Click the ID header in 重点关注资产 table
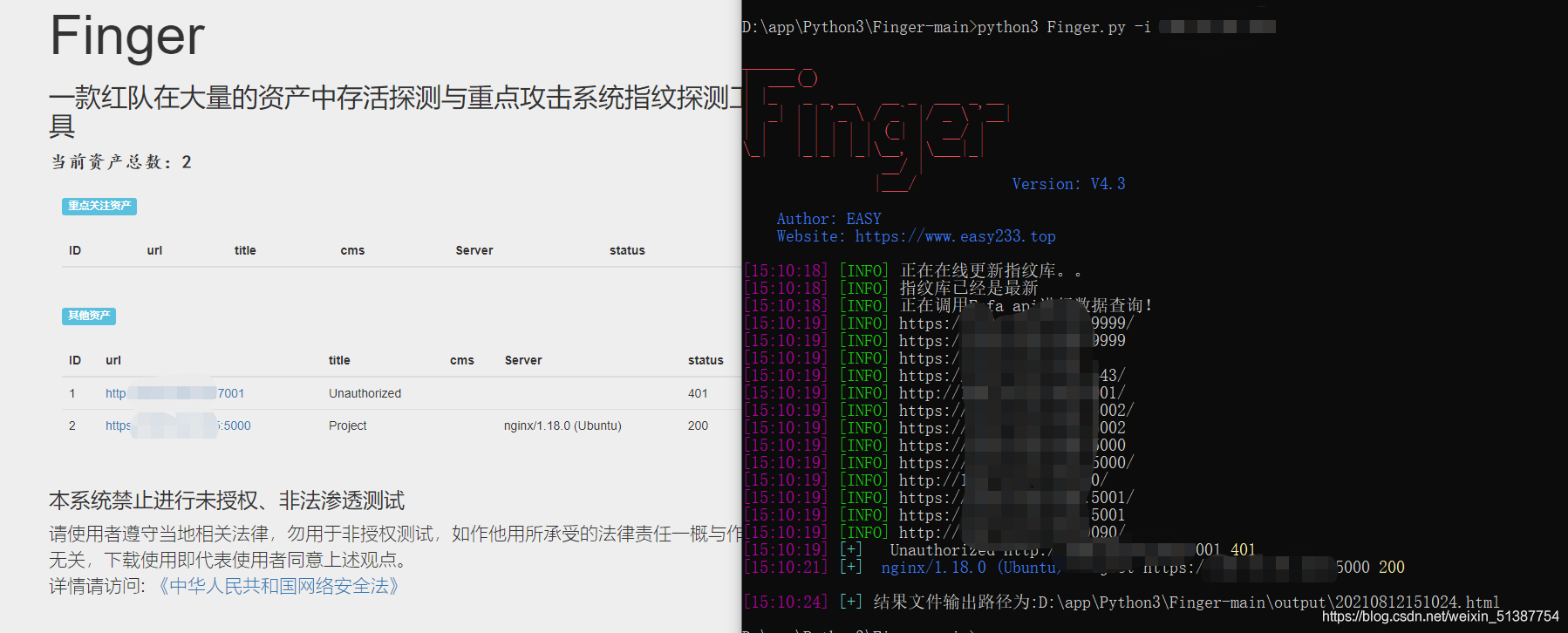Screen dimensions: 1568x633 coord(75,250)
